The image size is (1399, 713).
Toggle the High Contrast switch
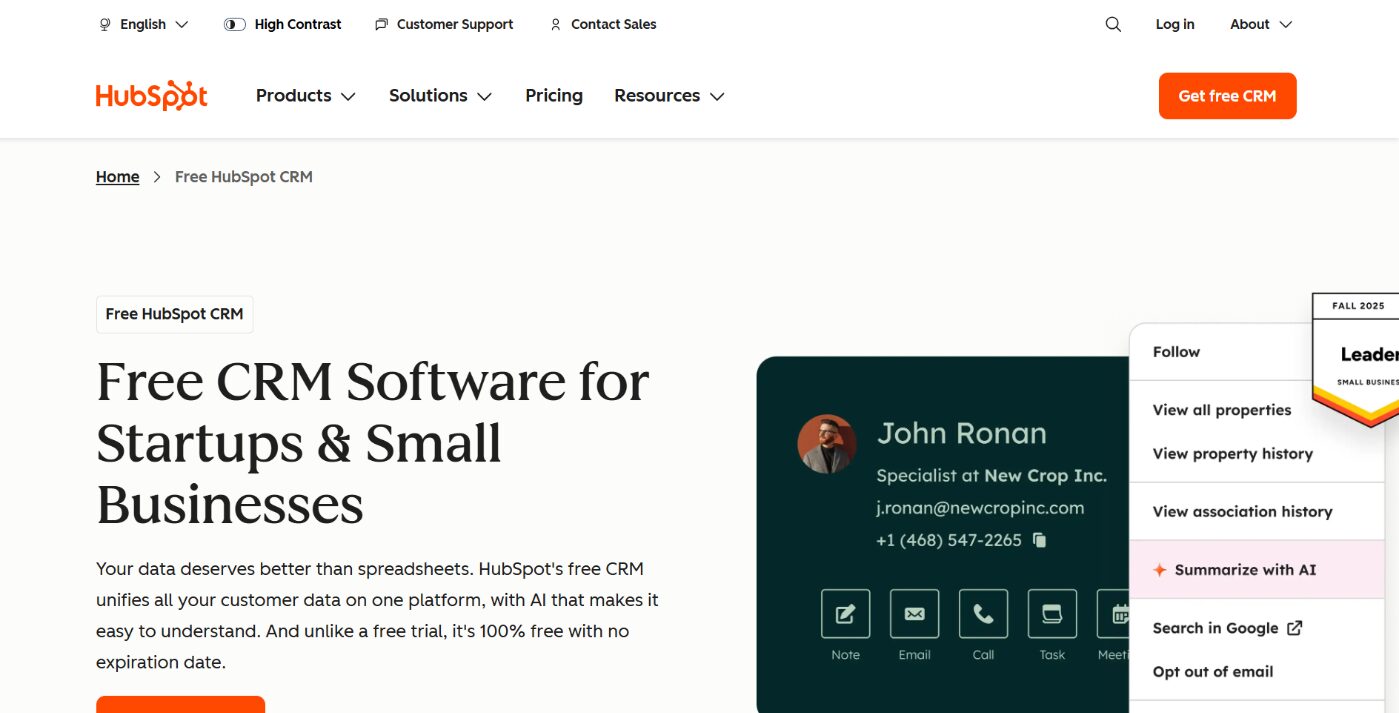pos(233,23)
